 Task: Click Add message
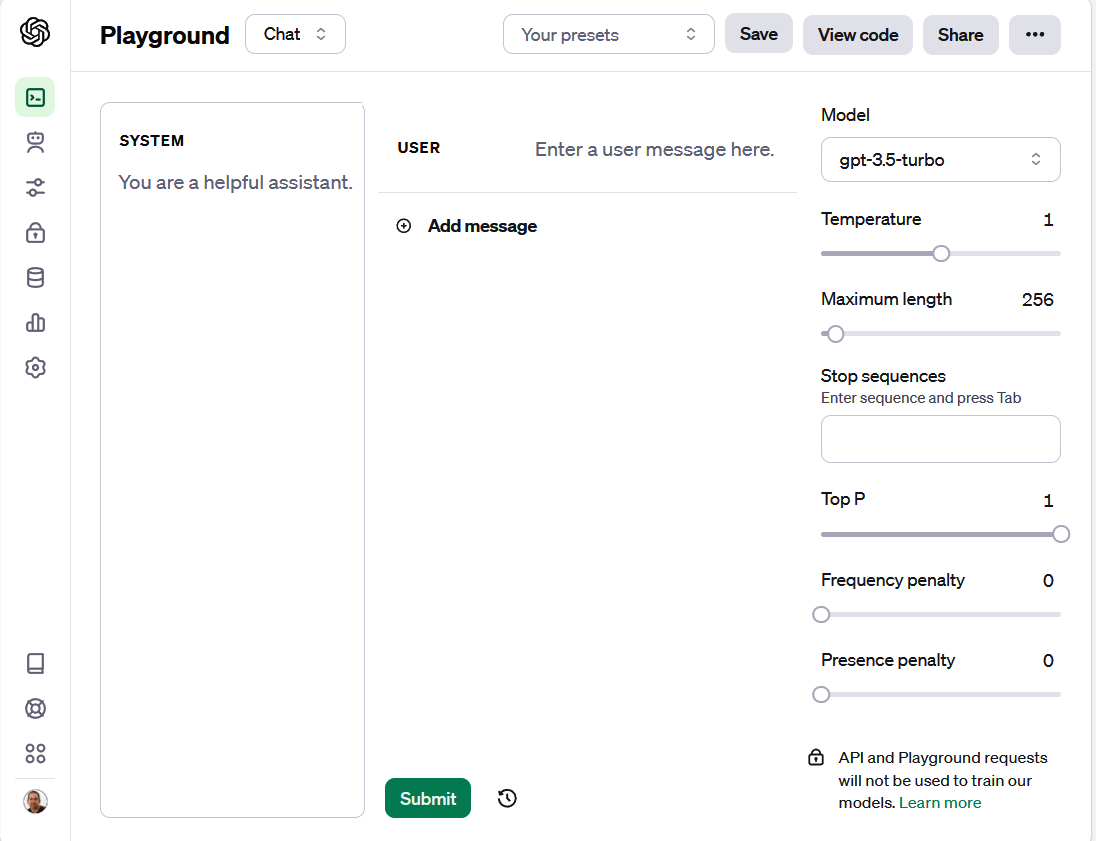tap(482, 226)
